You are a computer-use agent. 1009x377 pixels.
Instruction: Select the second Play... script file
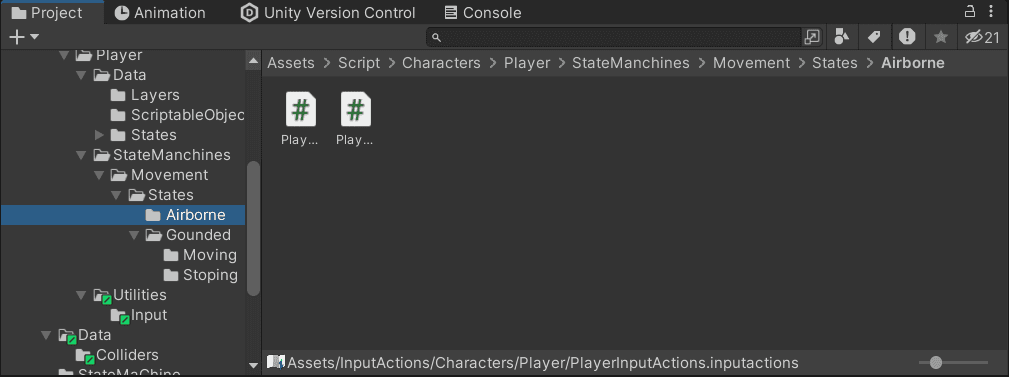pyautogui.click(x=355, y=120)
